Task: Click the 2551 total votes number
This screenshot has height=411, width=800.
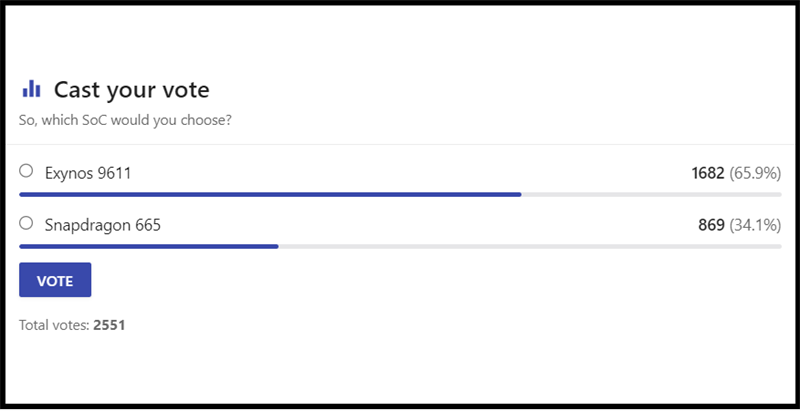Action: tap(109, 325)
